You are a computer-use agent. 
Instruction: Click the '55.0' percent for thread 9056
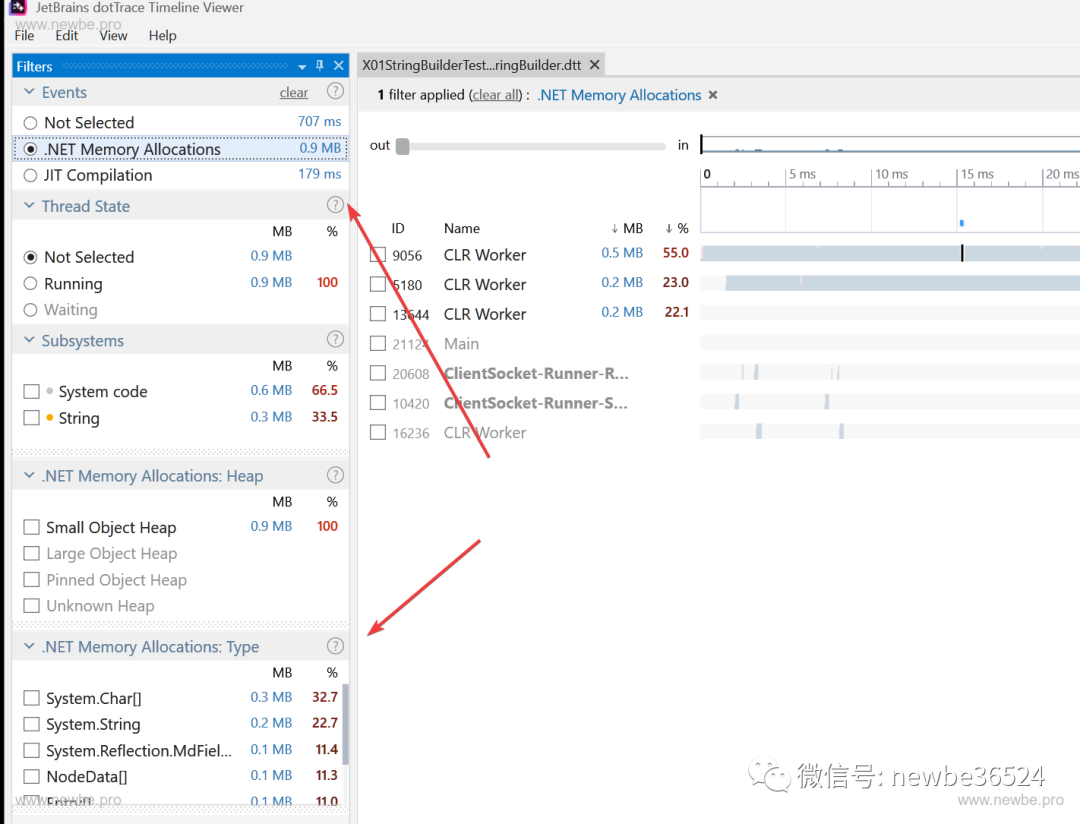(676, 253)
